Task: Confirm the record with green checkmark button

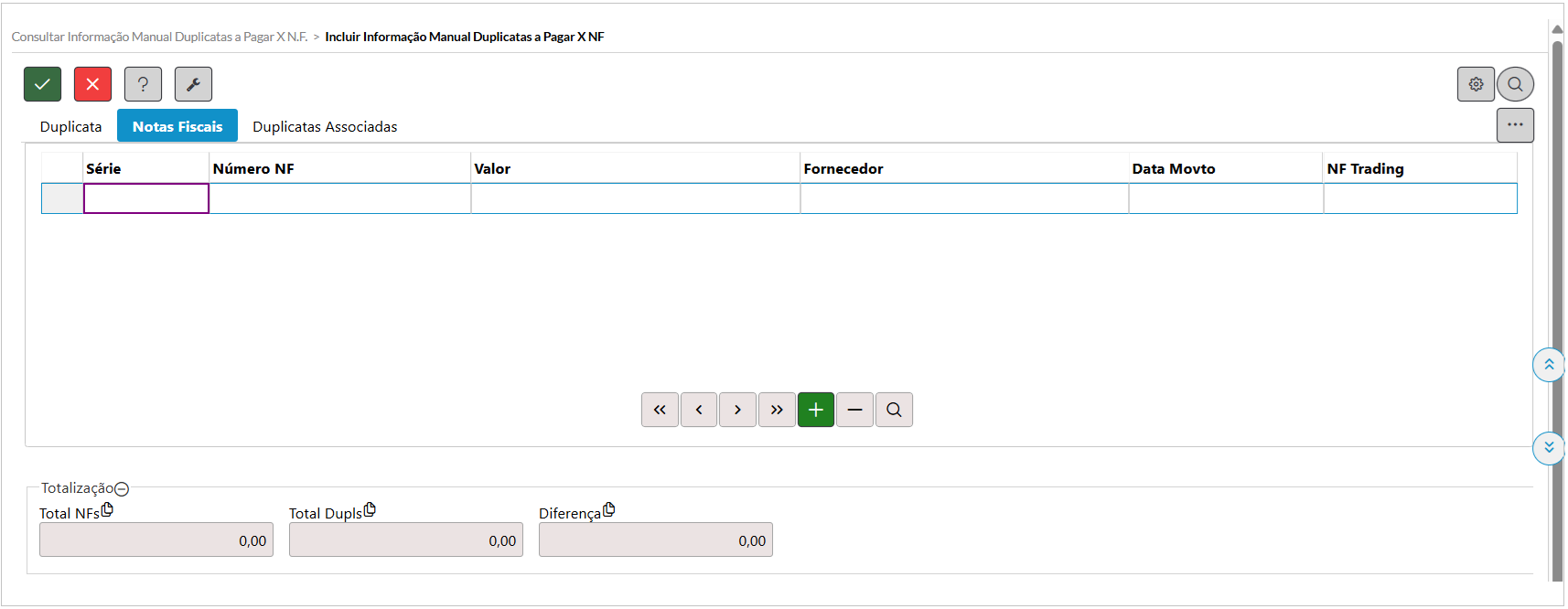Action: pos(42,84)
